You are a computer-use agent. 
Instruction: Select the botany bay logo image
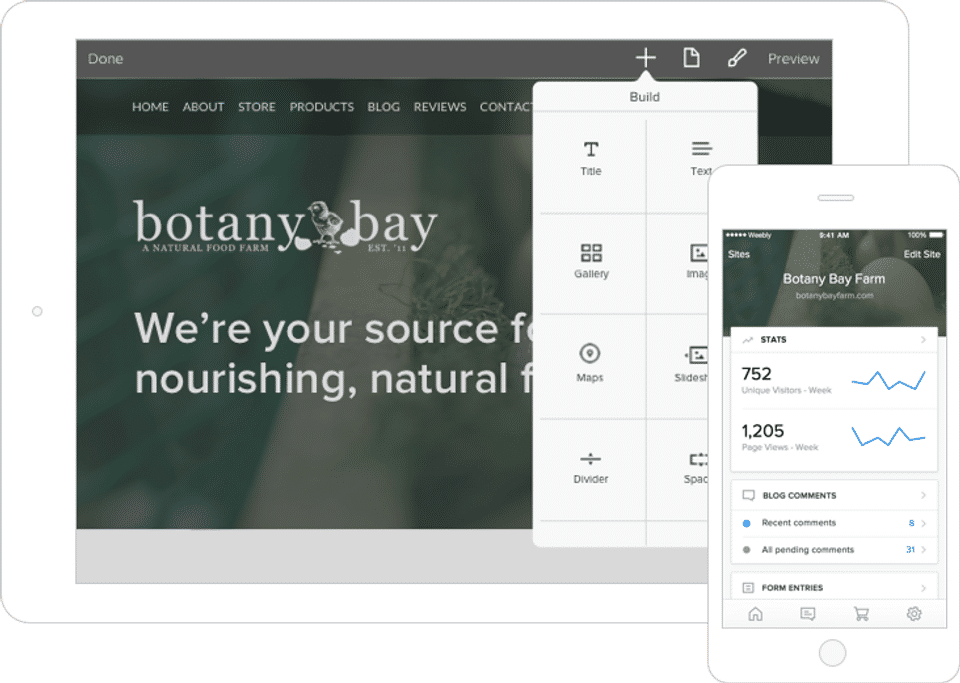(x=285, y=226)
